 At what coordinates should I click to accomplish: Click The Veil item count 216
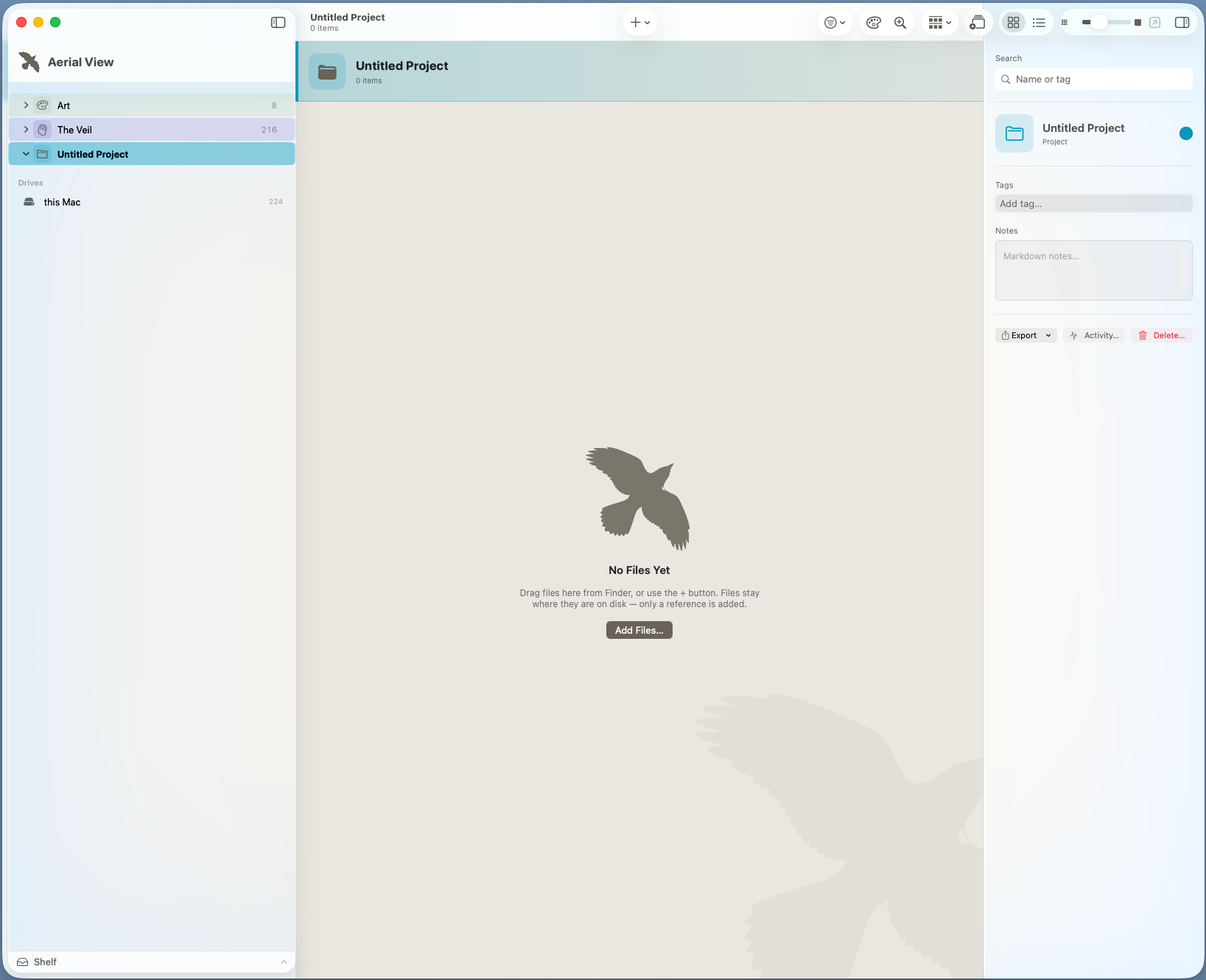(269, 130)
